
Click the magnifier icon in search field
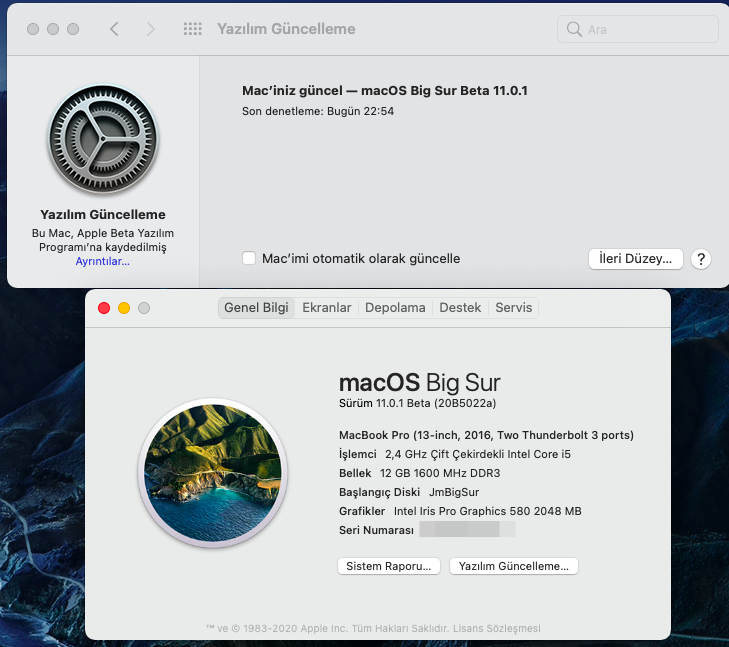pos(574,29)
